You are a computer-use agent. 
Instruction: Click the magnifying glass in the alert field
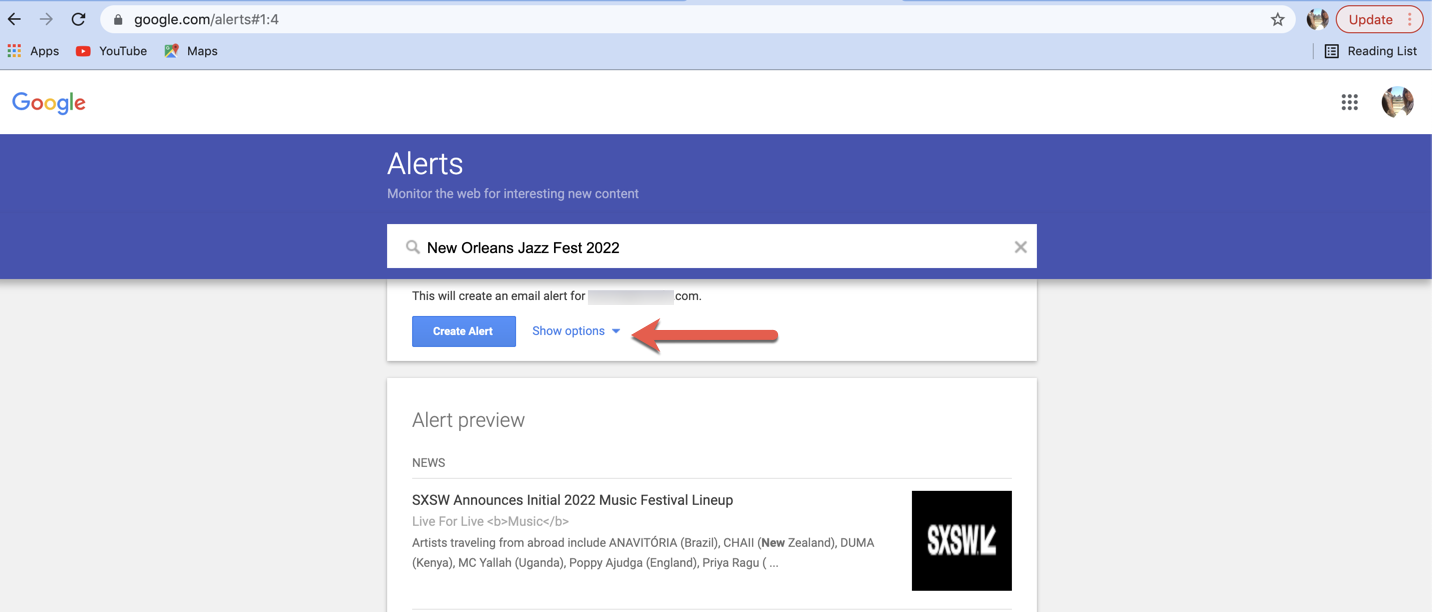click(411, 246)
